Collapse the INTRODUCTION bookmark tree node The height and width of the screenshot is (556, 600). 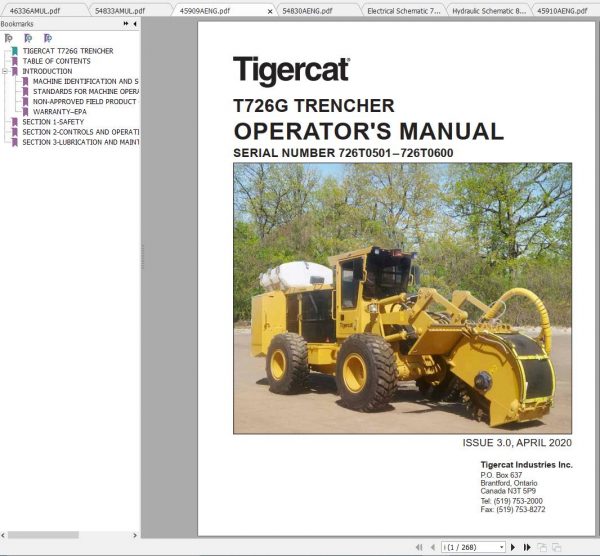pos(5,71)
